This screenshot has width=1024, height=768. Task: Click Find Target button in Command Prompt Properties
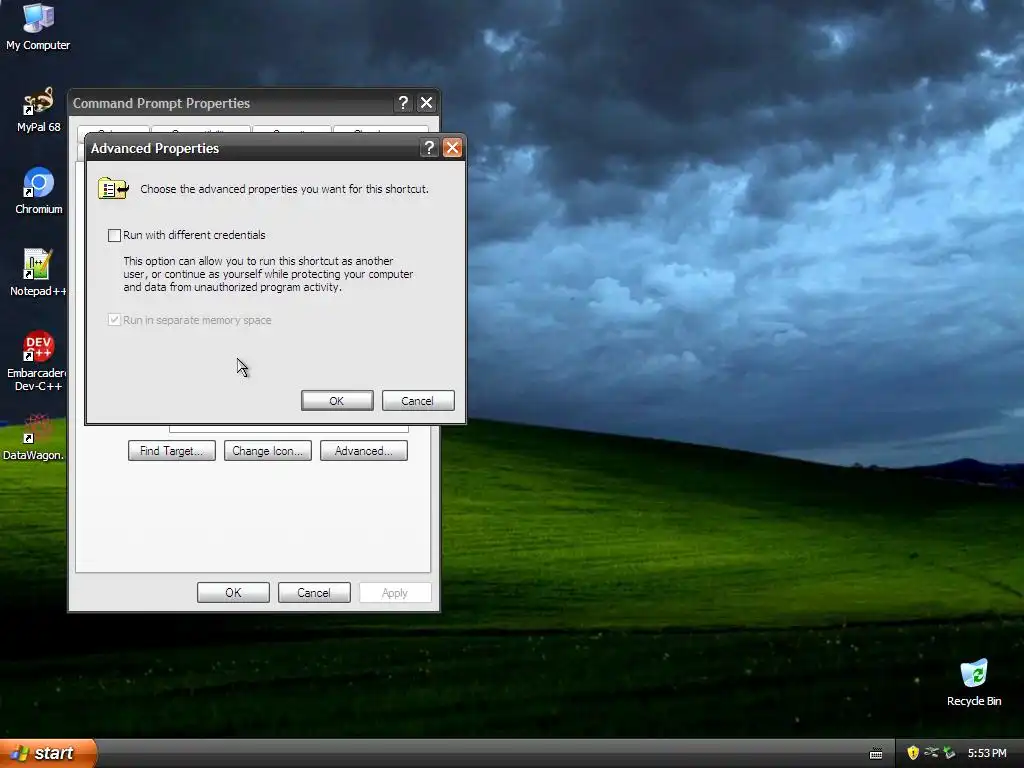coord(172,451)
